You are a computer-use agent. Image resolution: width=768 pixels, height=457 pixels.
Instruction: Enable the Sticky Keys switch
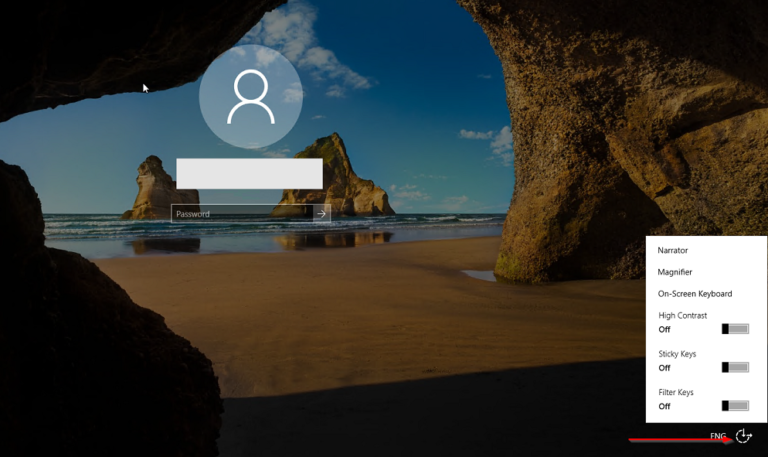click(x=735, y=367)
